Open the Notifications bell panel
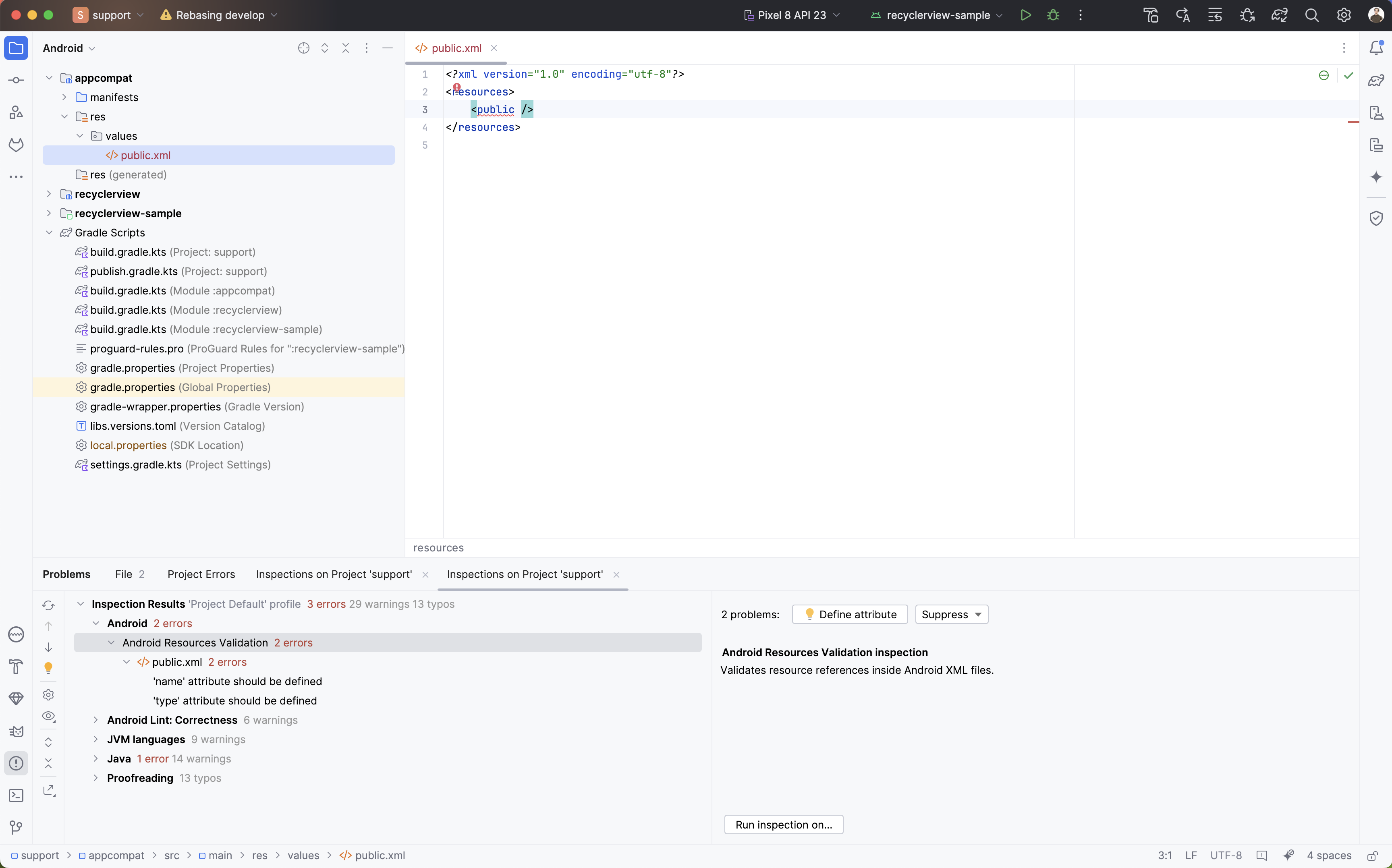 coord(1376,48)
